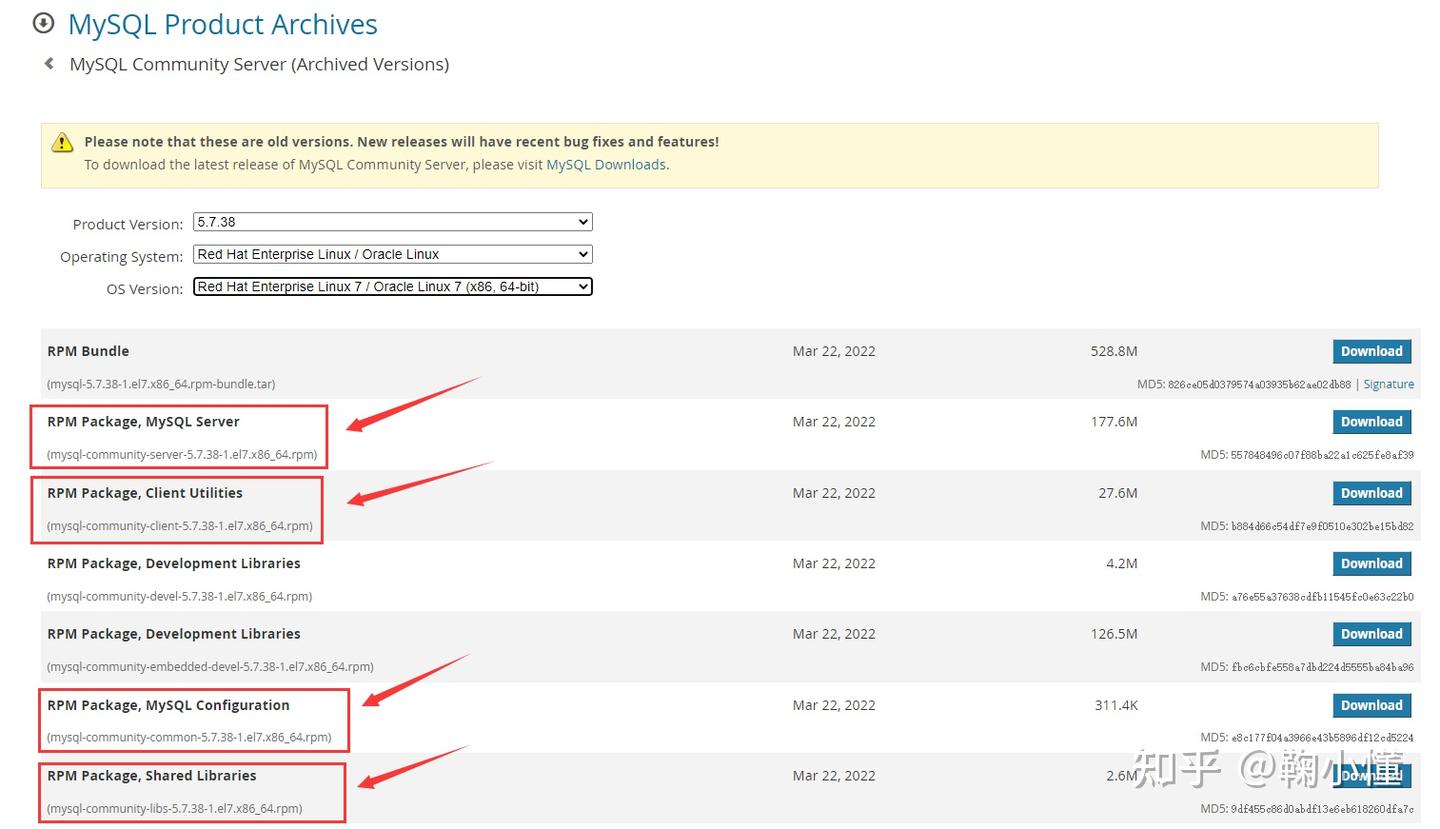Click the 528.8M file size
This screenshot has height=829, width=1440.
click(x=1114, y=351)
